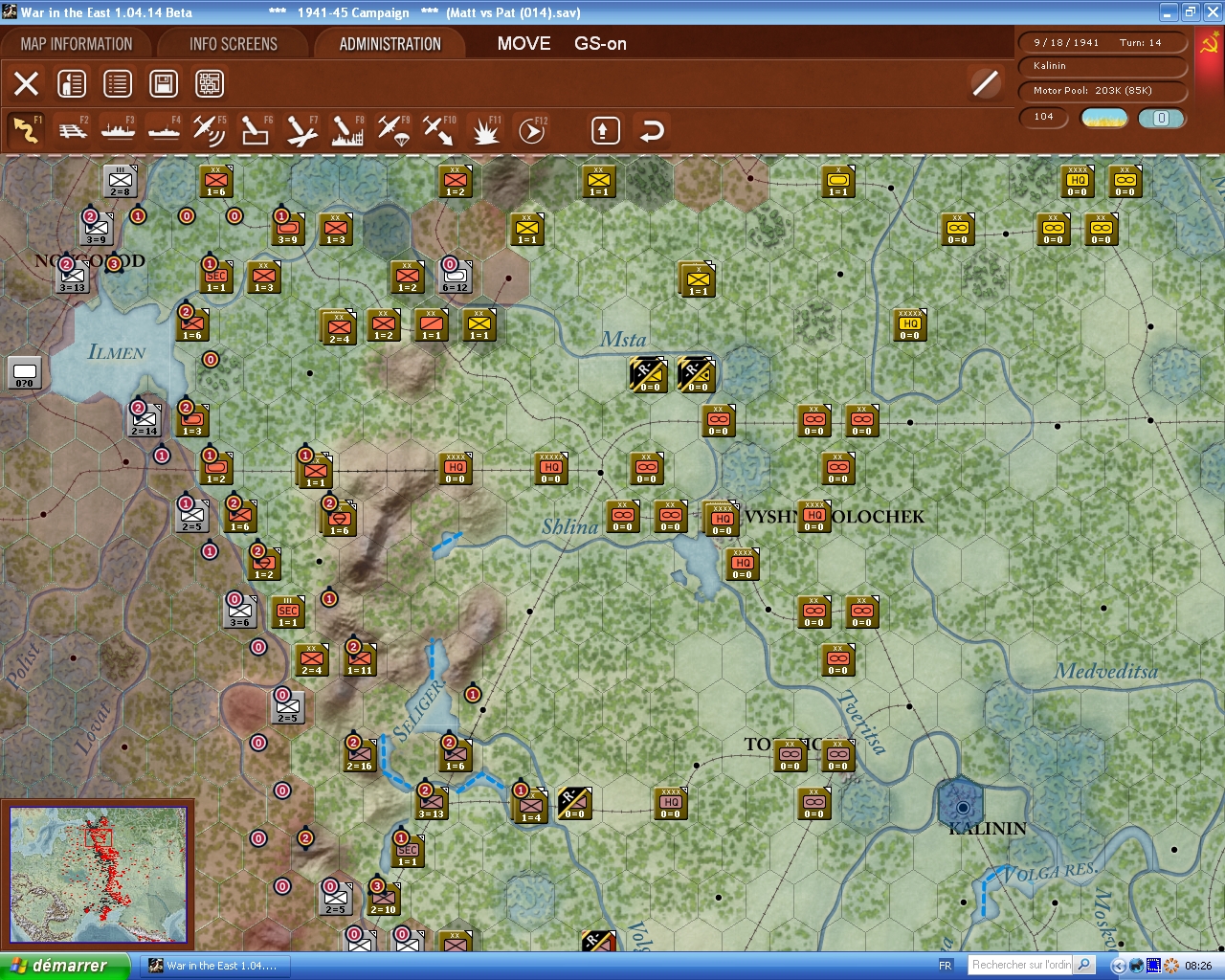The height and width of the screenshot is (980, 1225).
Task: Click the X exit icon in Administration
Action: click(26, 83)
